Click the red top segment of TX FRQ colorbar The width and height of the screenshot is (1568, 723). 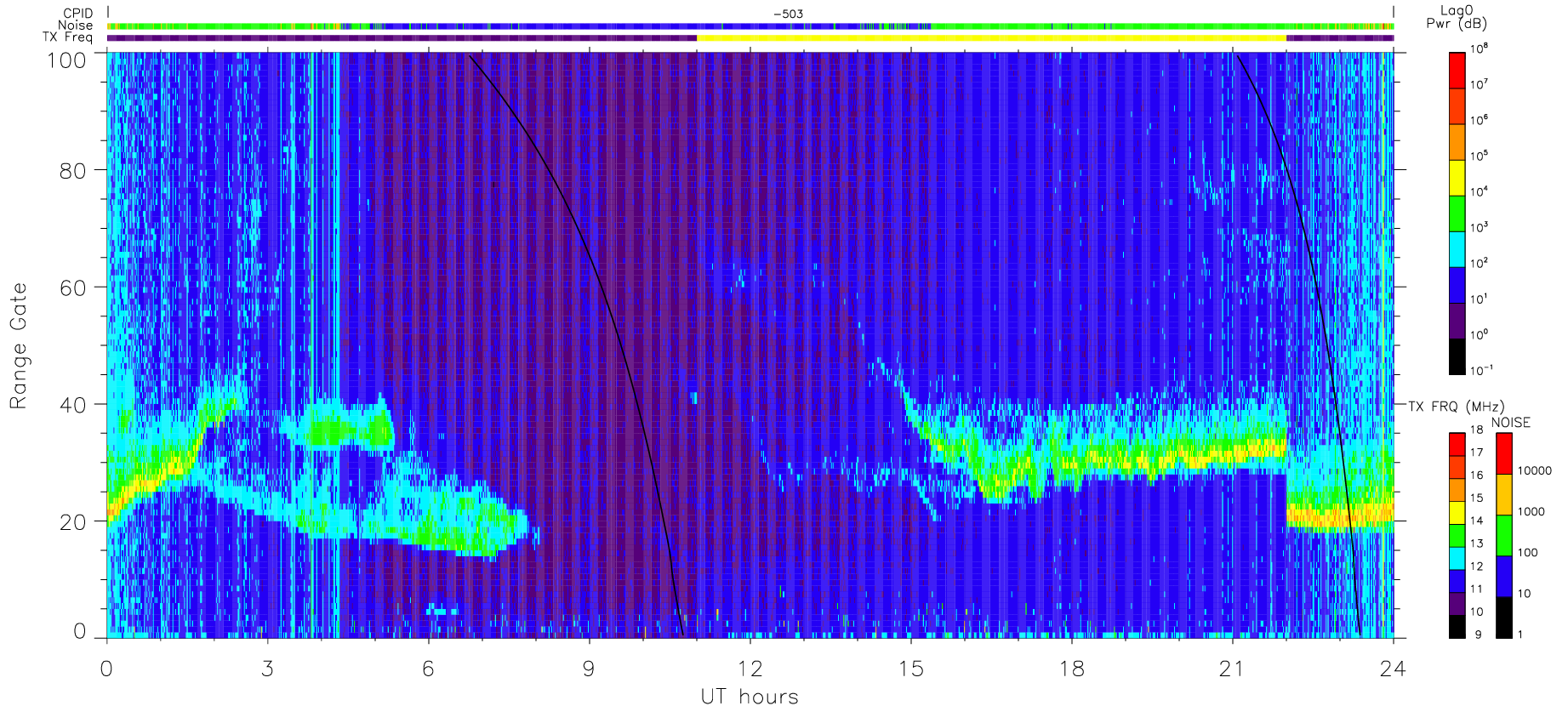click(1457, 444)
